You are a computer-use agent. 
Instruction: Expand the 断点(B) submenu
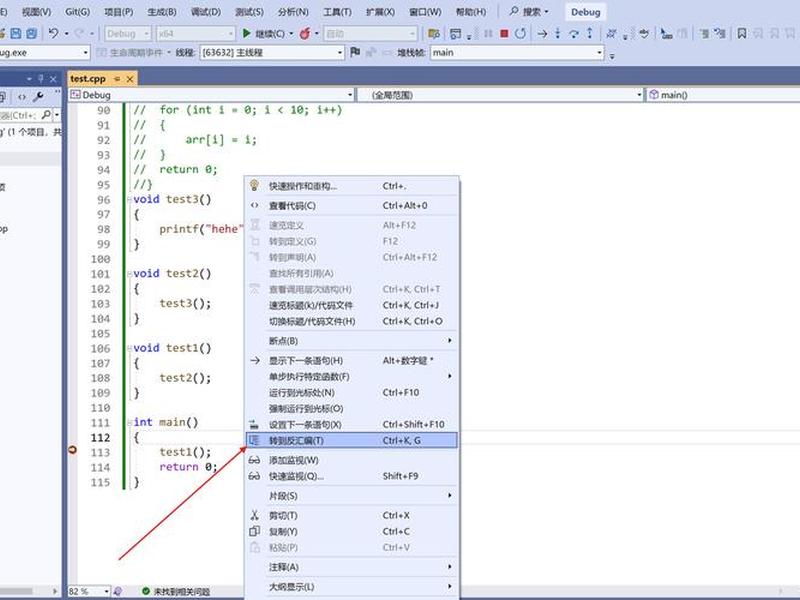click(352, 340)
